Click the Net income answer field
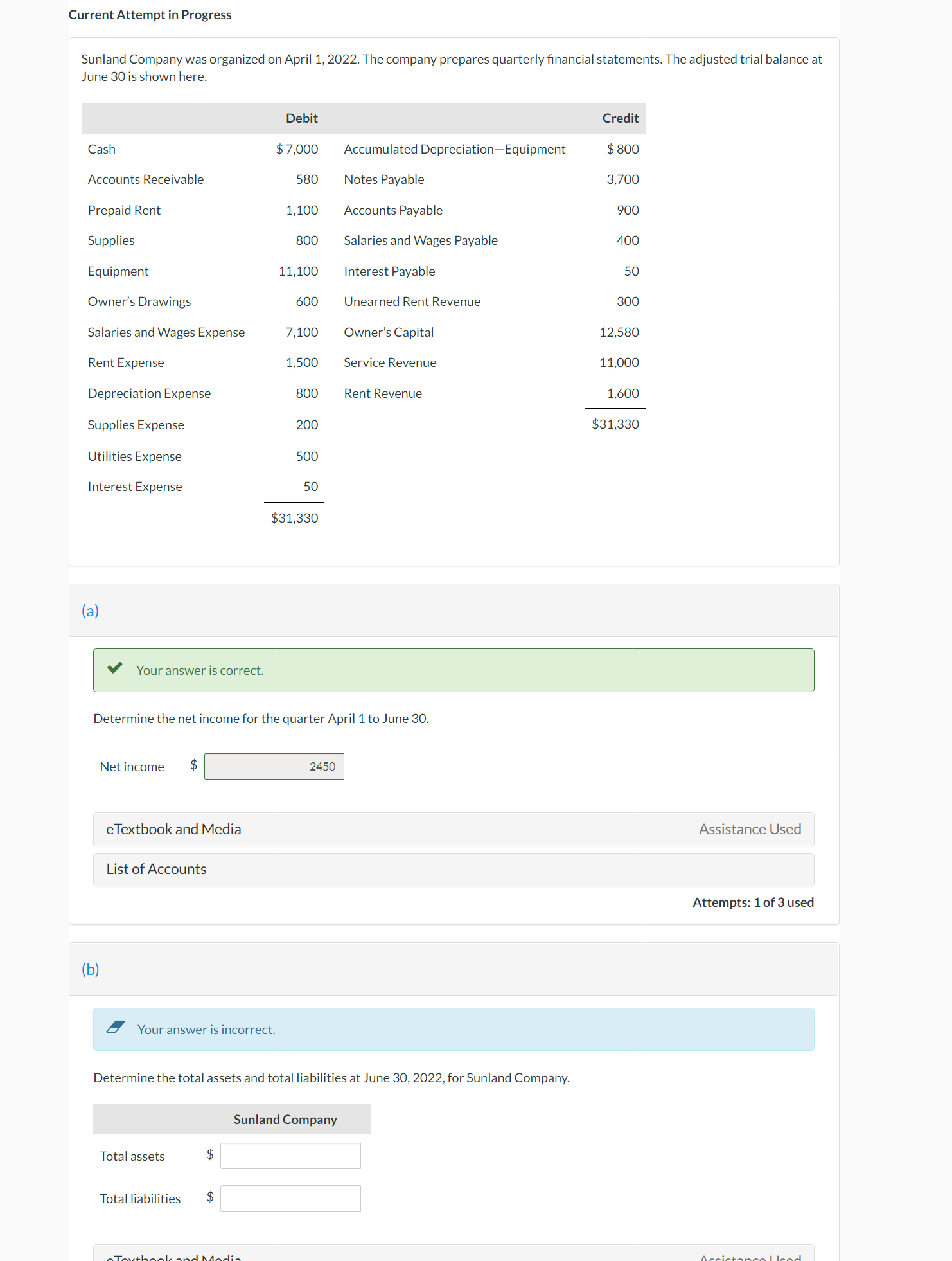This screenshot has width=952, height=1261. 274,766
